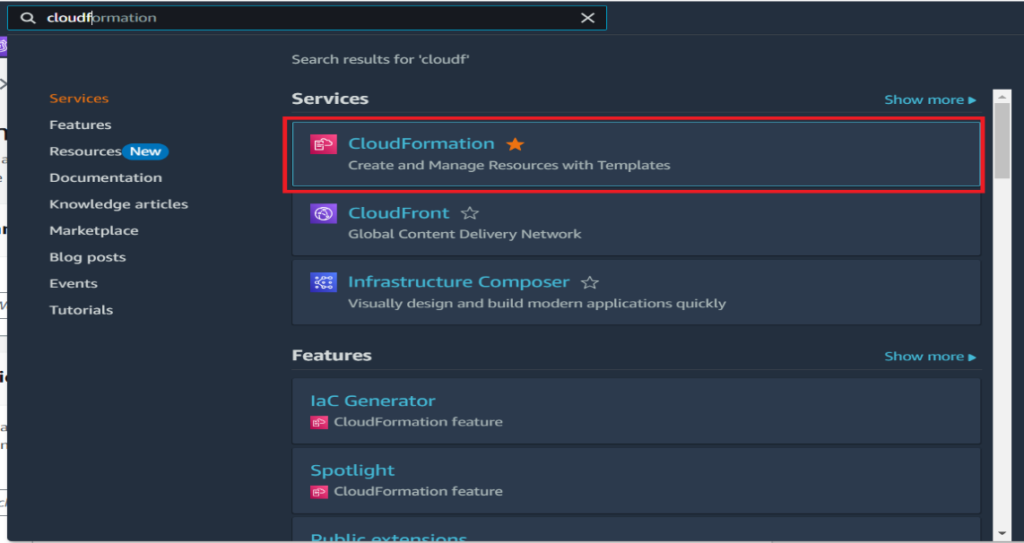Unfavorite CloudFormation with the orange star
1024x543 pixels.
click(515, 145)
